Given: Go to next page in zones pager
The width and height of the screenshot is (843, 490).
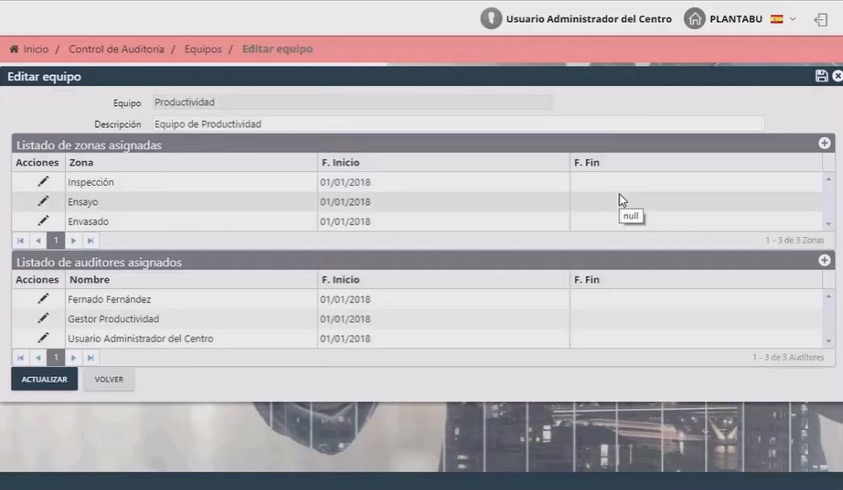Looking at the screenshot, I should click(x=74, y=241).
